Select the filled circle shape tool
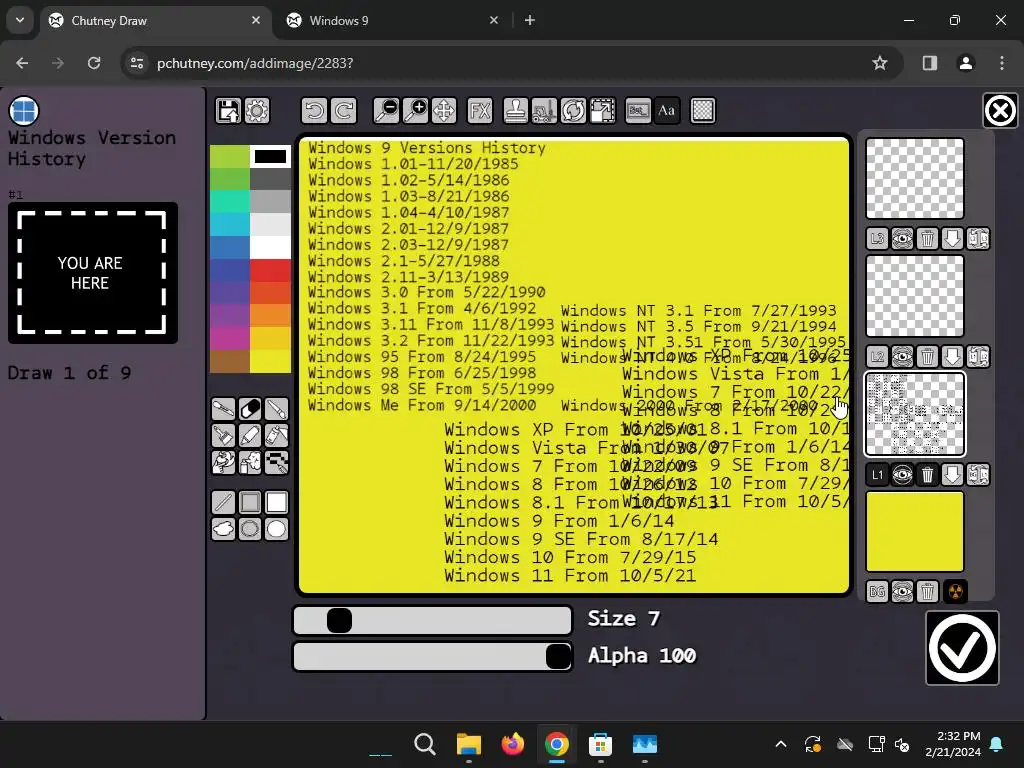1024x768 pixels. [277, 529]
